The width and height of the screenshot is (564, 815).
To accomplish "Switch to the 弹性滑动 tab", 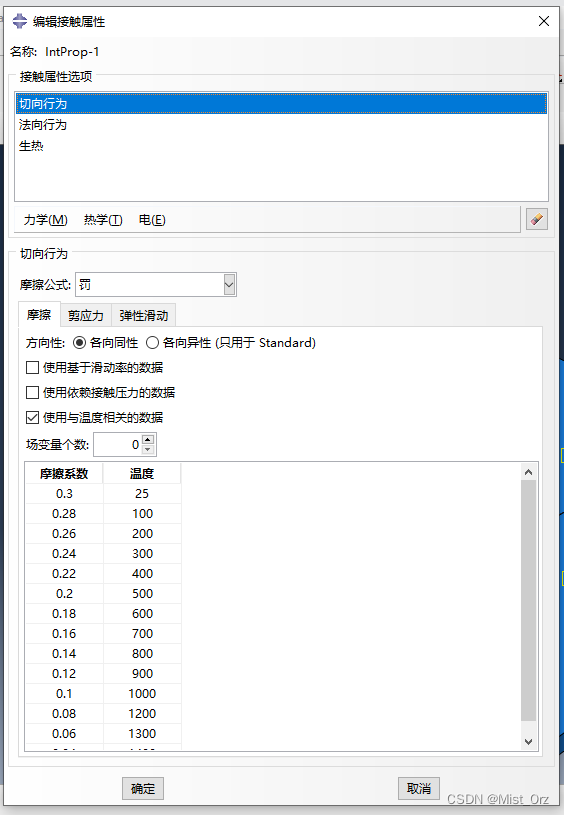I will (143, 316).
